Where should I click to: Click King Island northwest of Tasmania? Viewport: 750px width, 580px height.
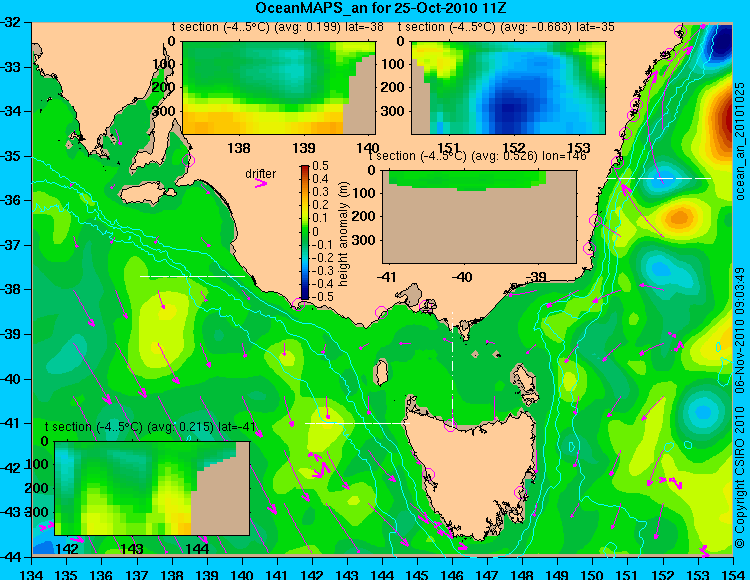(x=381, y=372)
